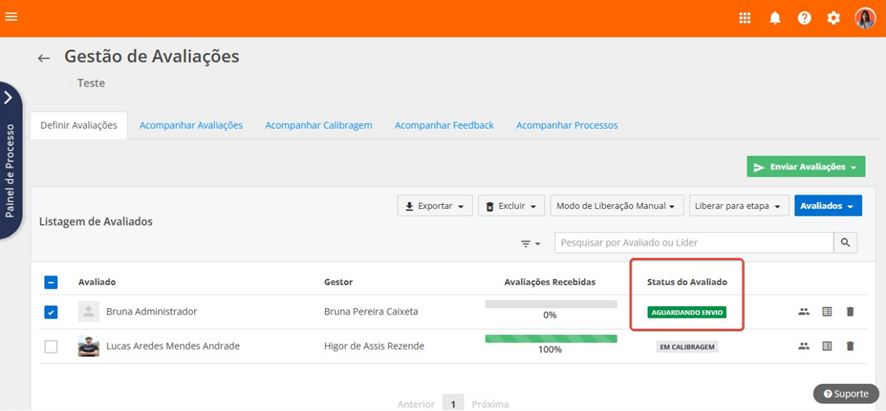Image resolution: width=886 pixels, height=411 pixels.
Task: Switch to the Acompanhar Avaliações tab
Action: [191, 125]
